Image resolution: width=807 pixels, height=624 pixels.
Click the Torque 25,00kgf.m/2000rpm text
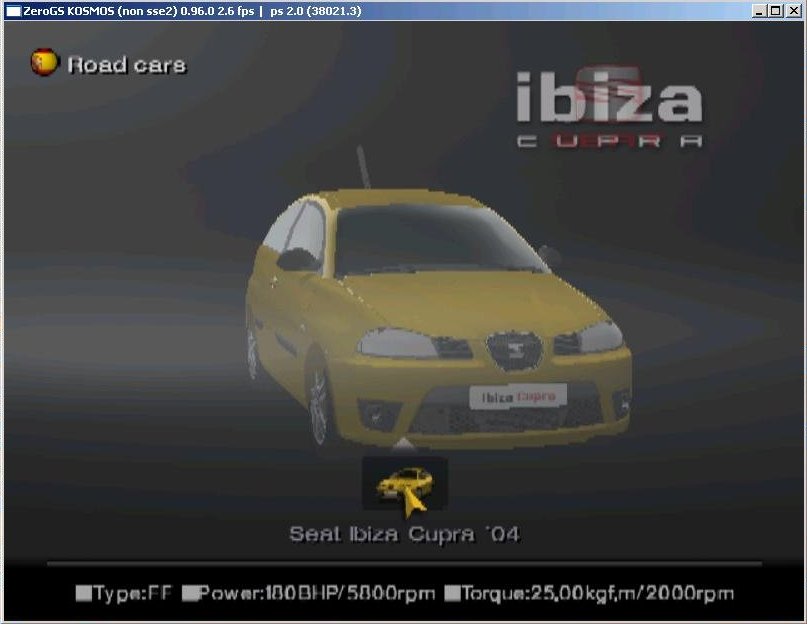[x=597, y=593]
